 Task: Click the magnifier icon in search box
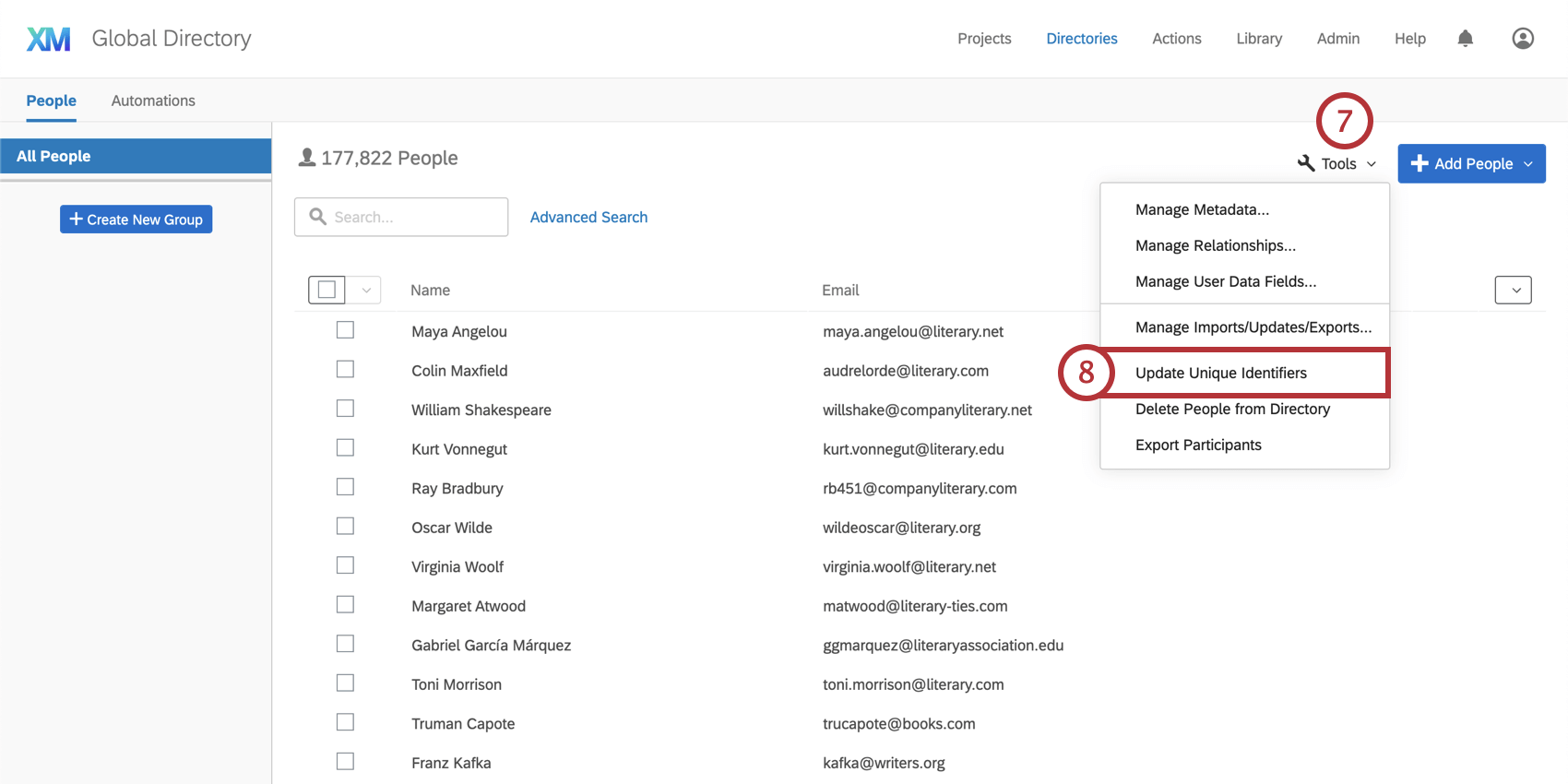click(318, 217)
